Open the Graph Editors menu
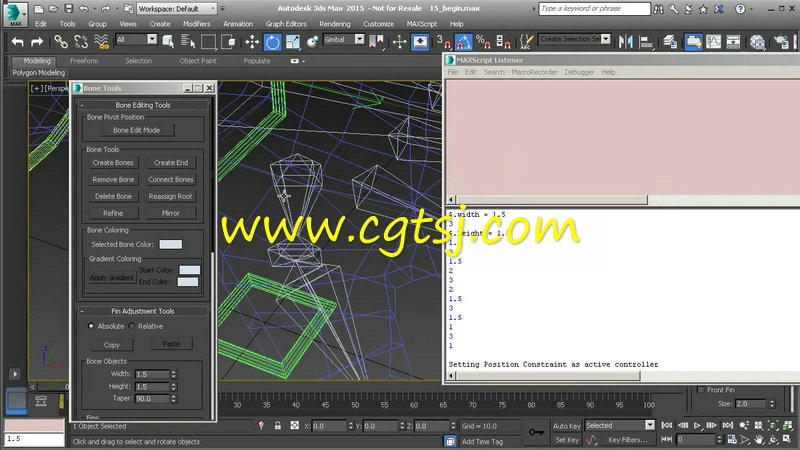The image size is (800, 450). [286, 24]
